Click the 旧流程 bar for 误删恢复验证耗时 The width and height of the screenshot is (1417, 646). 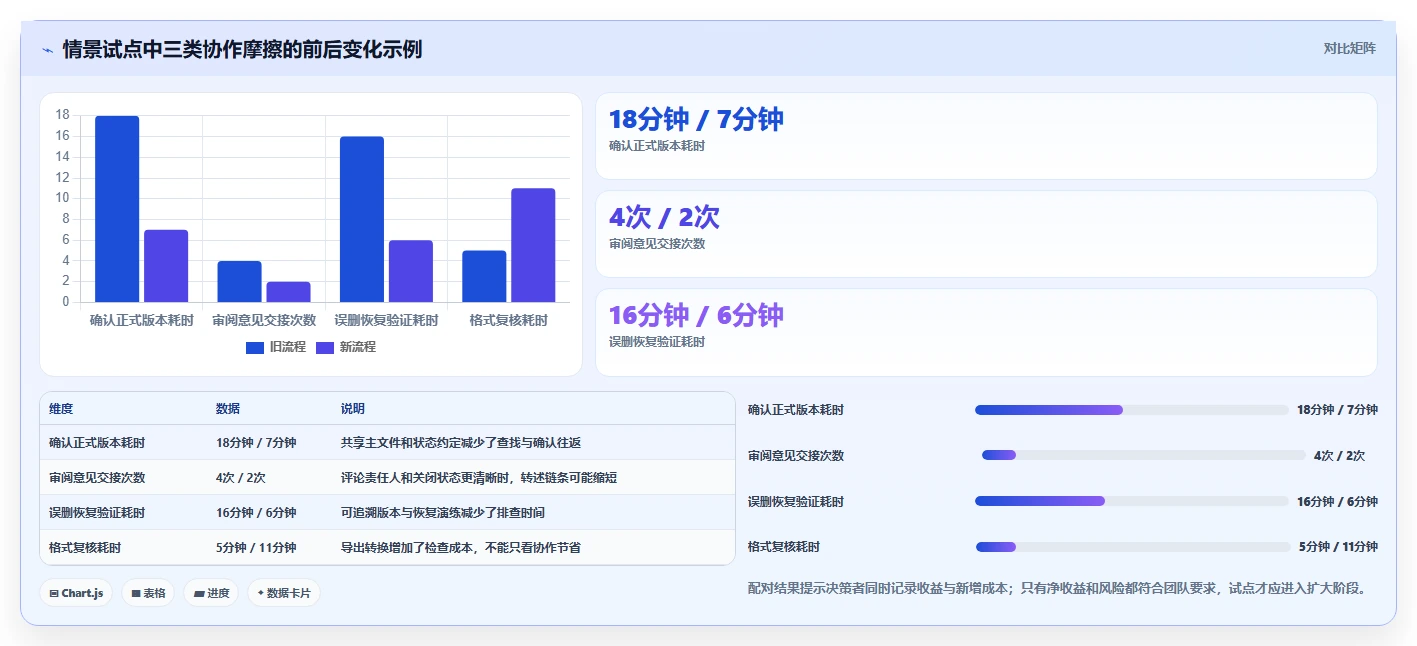[362, 219]
